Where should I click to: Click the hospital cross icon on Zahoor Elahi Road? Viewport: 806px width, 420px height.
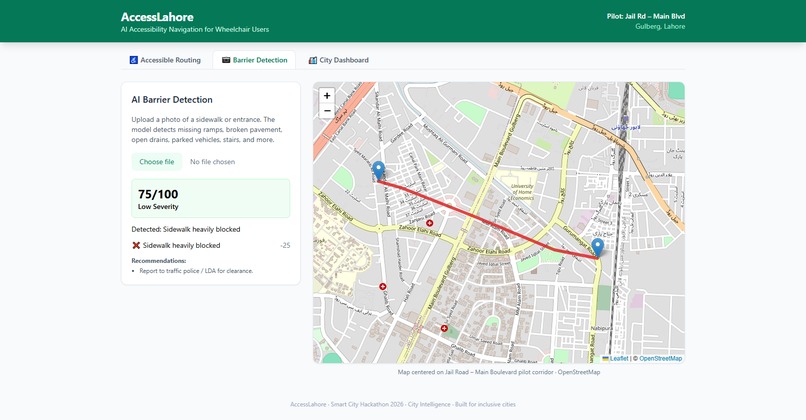point(430,223)
